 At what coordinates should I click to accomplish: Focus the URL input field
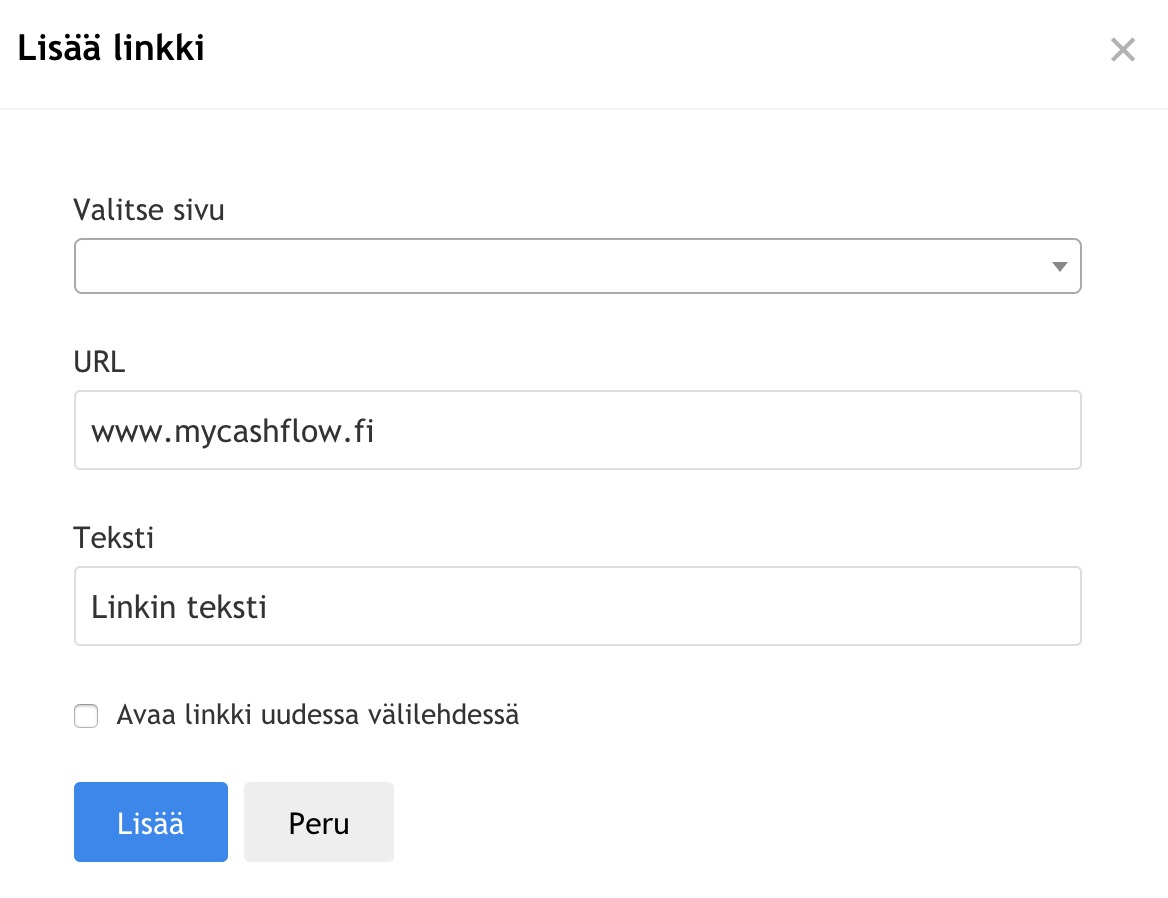coord(577,430)
